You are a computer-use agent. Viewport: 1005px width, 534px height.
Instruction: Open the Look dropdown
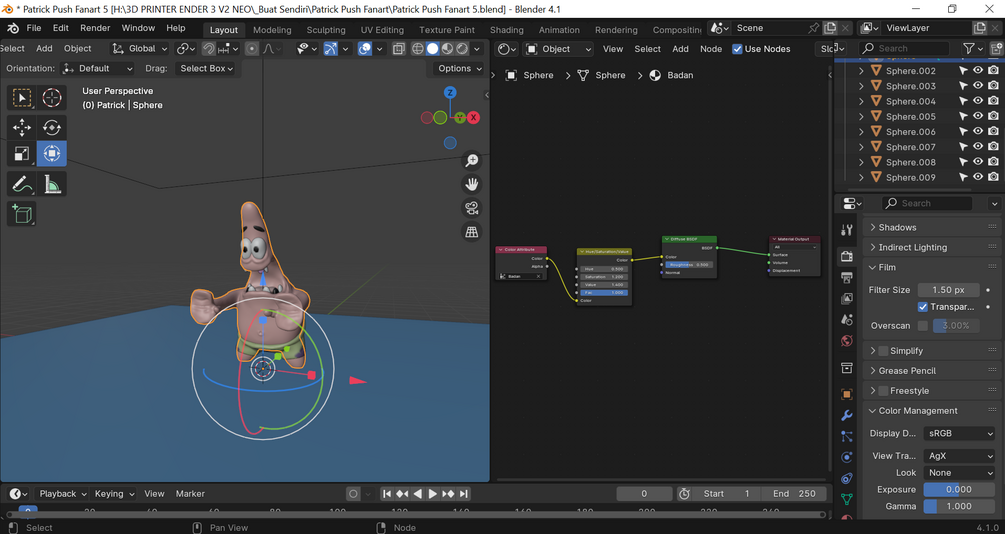pyautogui.click(x=959, y=472)
